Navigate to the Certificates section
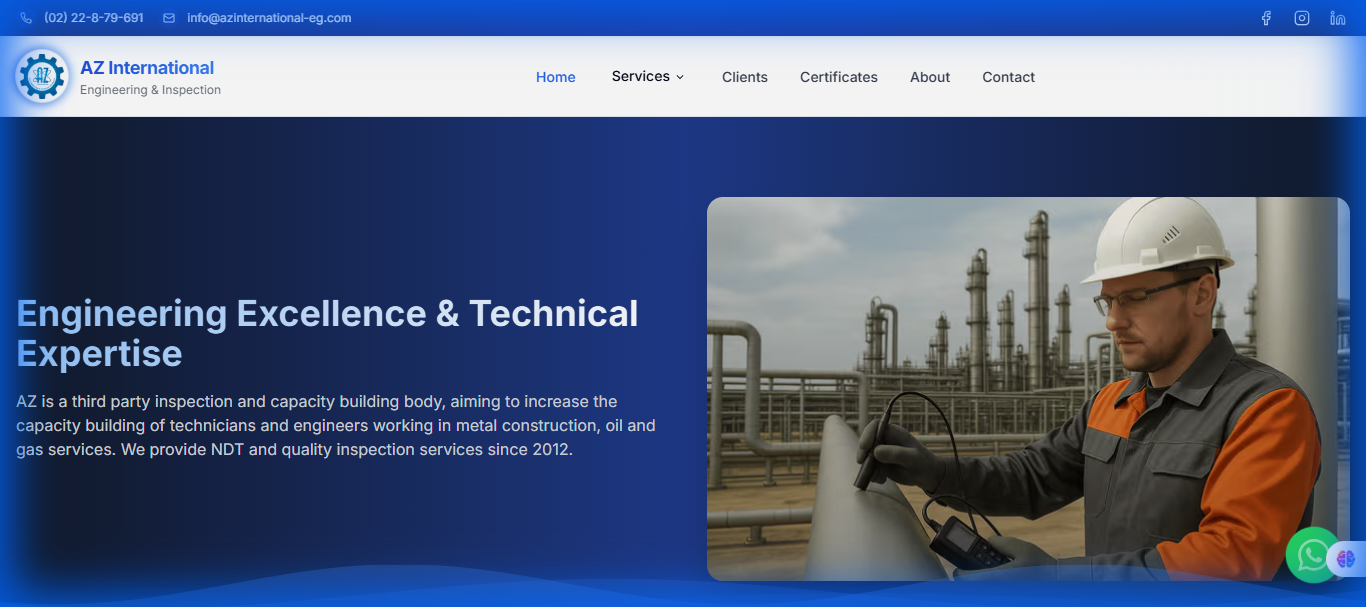Viewport: 1366px width, 607px height. pyautogui.click(x=838, y=77)
